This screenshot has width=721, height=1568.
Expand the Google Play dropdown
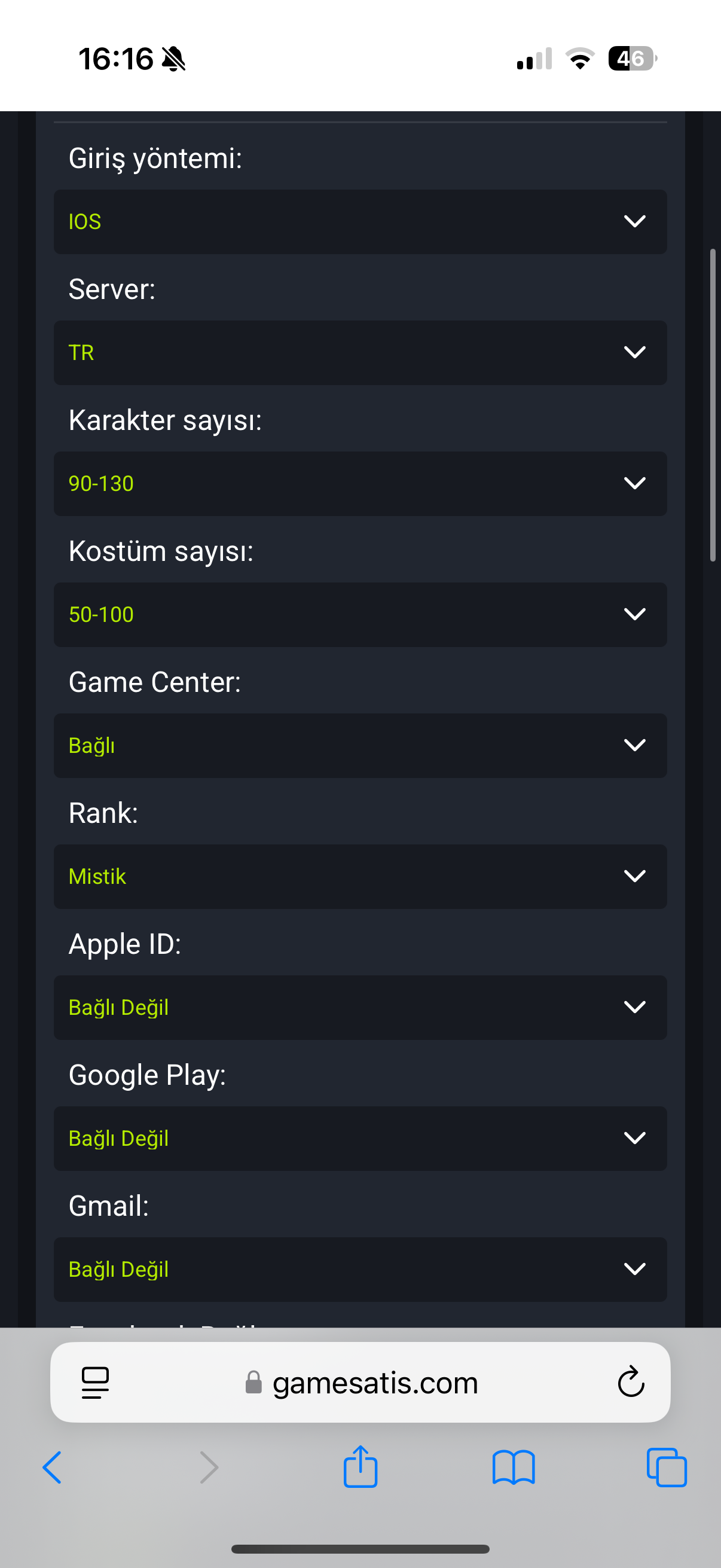coord(360,1137)
